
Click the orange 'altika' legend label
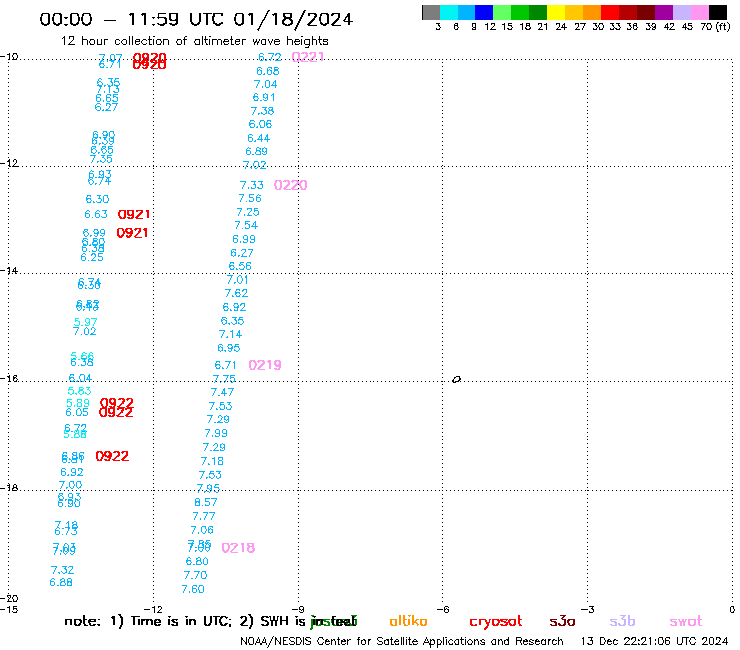pos(408,621)
